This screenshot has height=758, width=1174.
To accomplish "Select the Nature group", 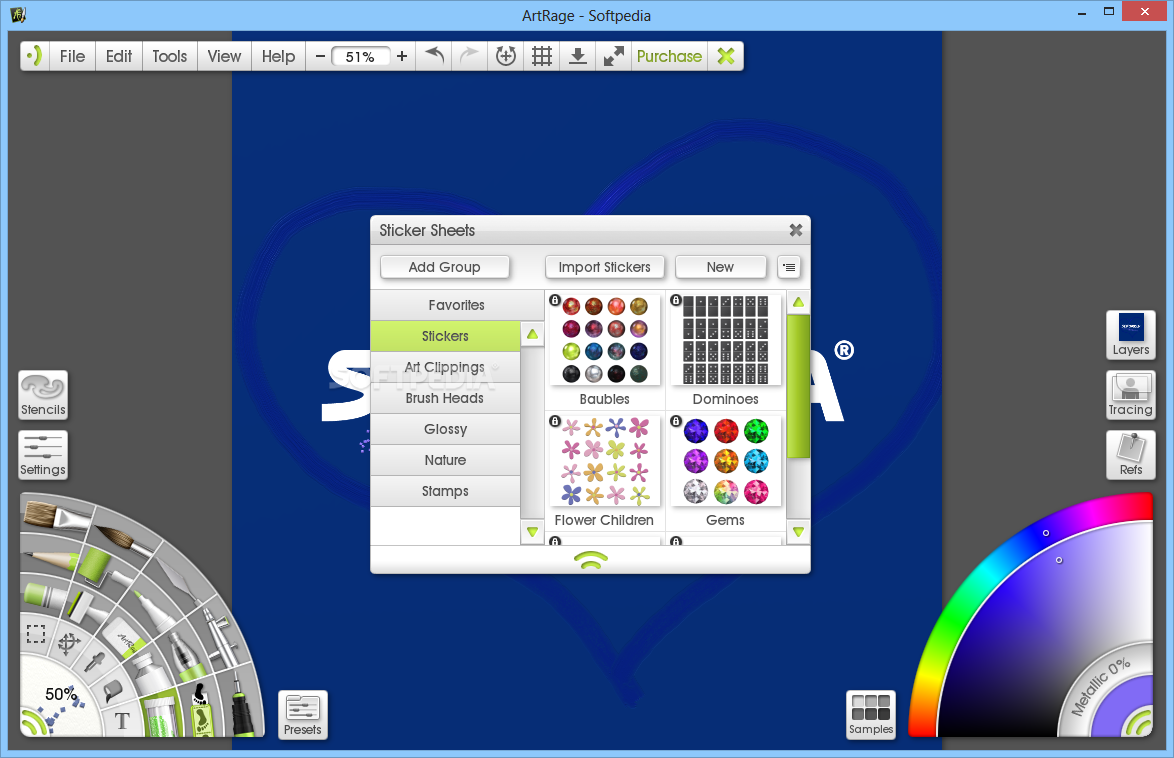I will pyautogui.click(x=445, y=460).
